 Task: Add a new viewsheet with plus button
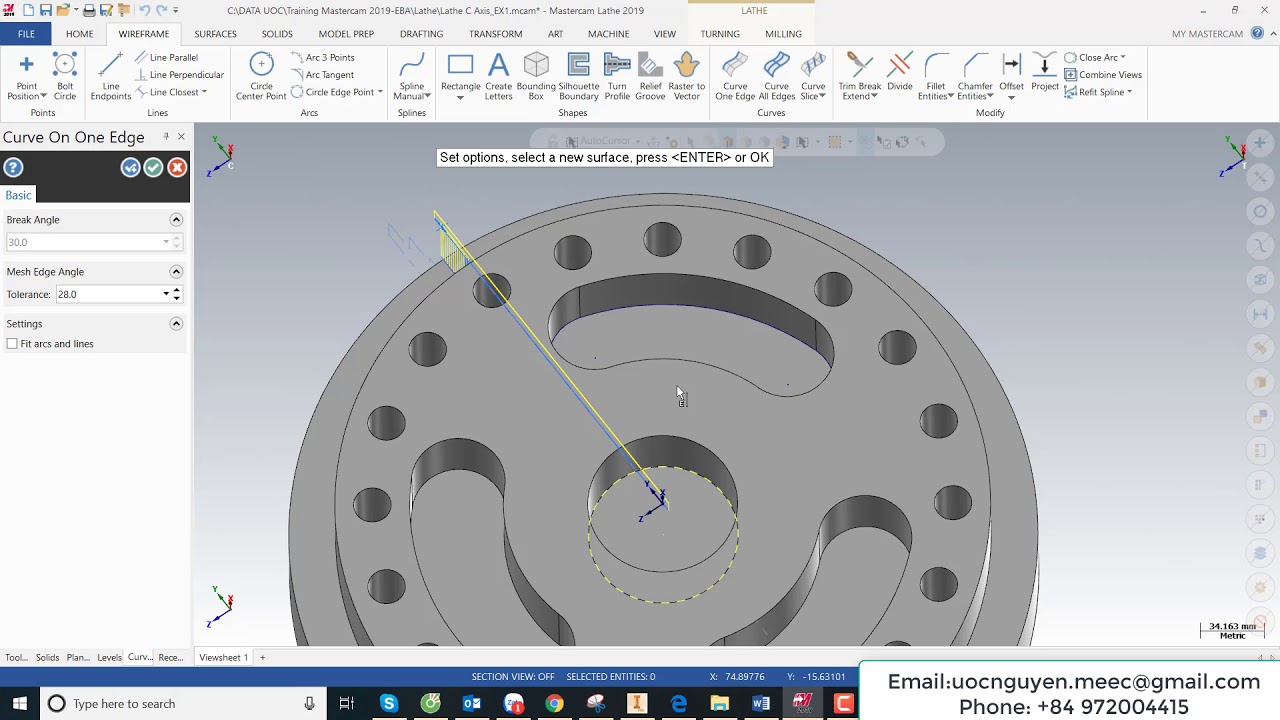point(263,658)
